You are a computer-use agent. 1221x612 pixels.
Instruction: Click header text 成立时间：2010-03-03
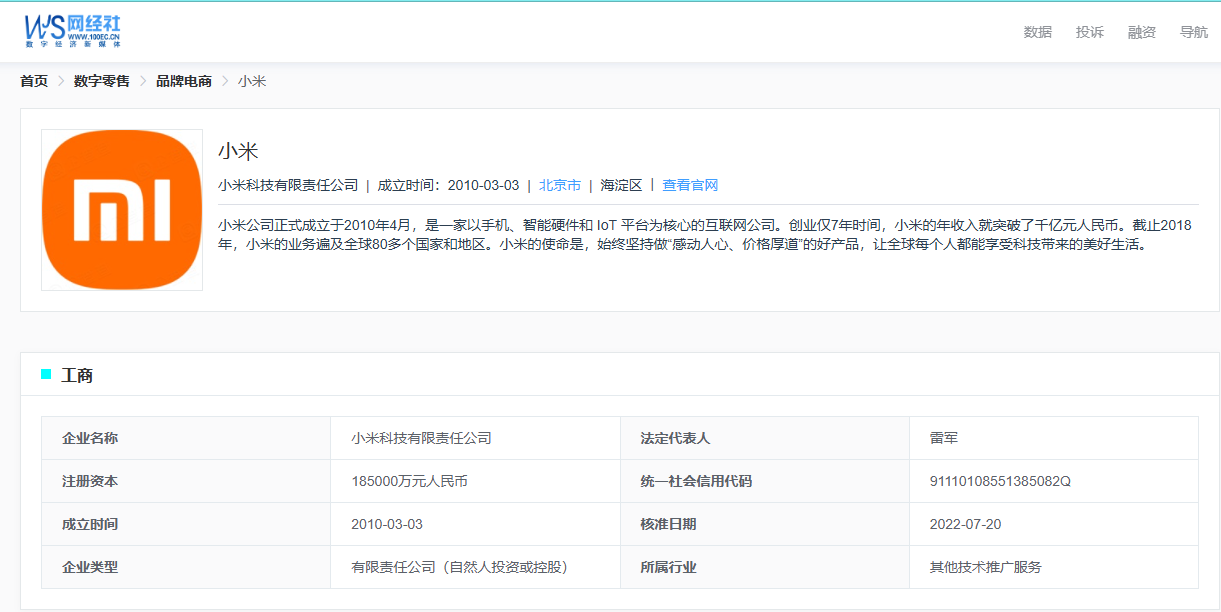pos(448,185)
